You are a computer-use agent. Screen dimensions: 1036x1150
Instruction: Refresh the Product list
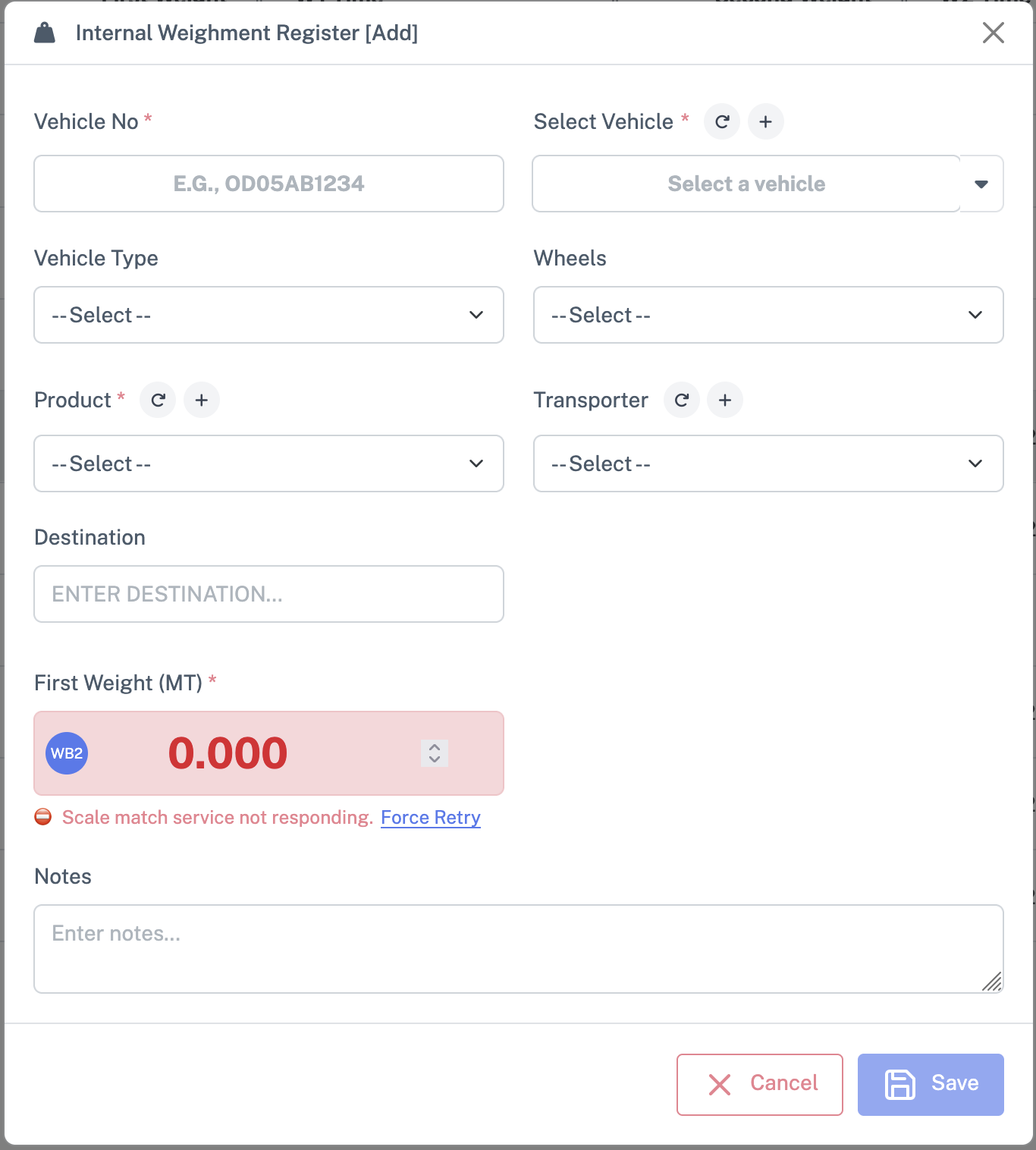click(x=158, y=400)
